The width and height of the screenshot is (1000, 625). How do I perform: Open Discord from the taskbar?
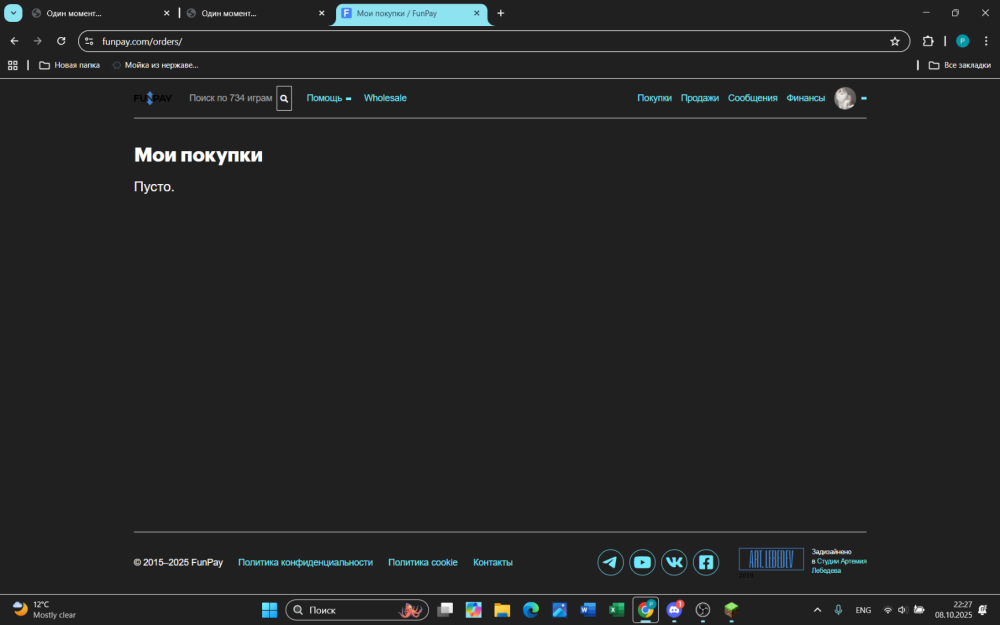[x=674, y=610]
